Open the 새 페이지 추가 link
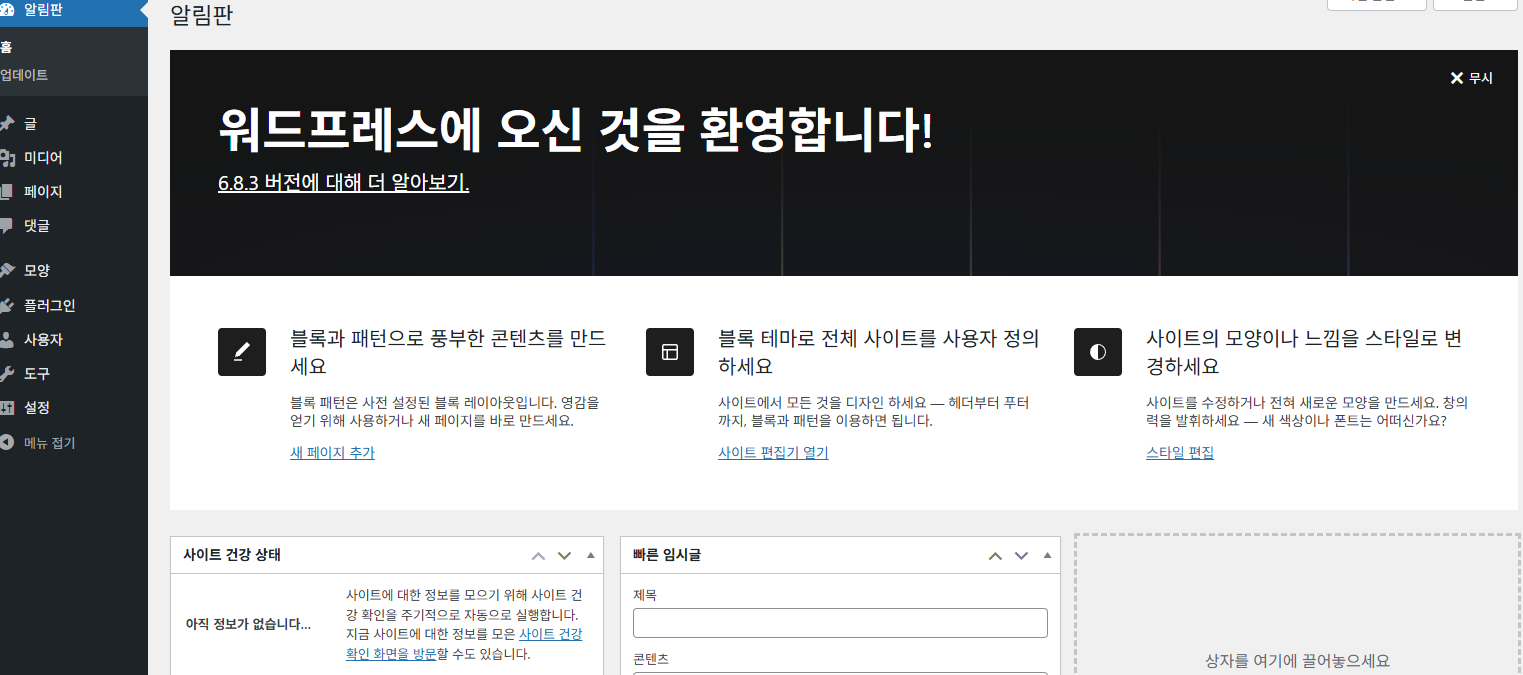1523x675 pixels. [x=332, y=453]
